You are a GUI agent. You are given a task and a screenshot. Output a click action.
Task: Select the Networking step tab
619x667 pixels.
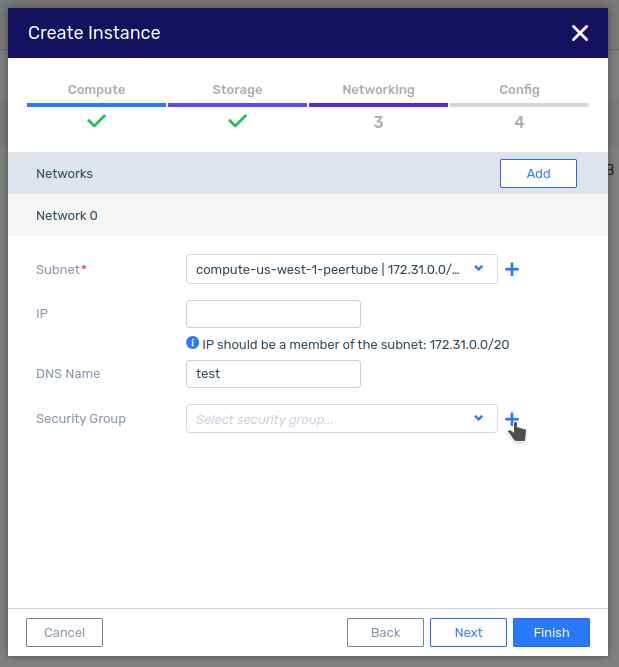point(378,90)
